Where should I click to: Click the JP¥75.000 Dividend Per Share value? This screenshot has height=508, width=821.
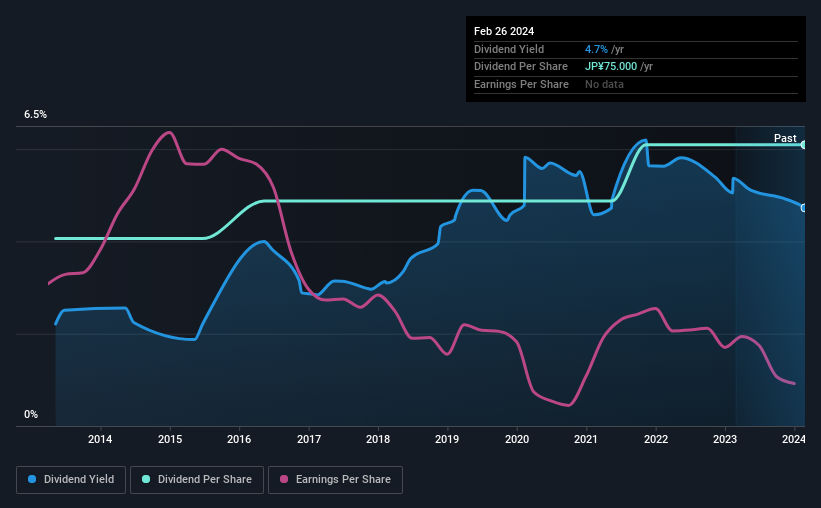611,67
